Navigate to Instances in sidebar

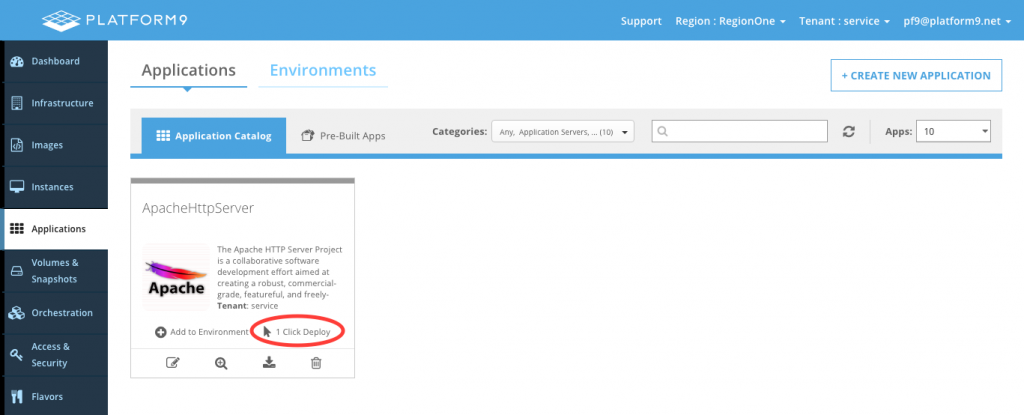click(54, 187)
